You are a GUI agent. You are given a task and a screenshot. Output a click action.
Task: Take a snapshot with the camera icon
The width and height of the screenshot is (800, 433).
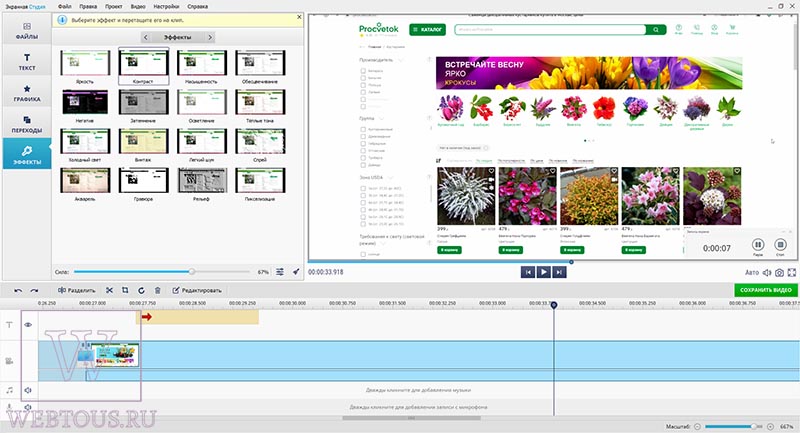(779, 273)
